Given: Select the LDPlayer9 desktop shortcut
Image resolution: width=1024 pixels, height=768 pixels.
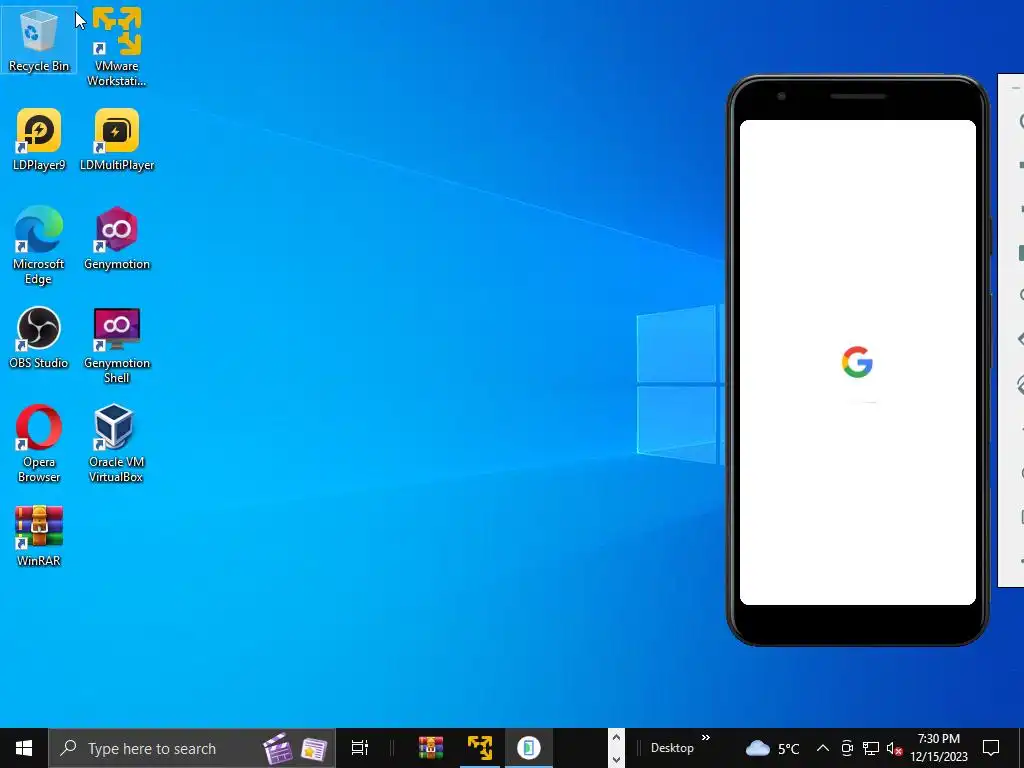Looking at the screenshot, I should tap(39, 140).
